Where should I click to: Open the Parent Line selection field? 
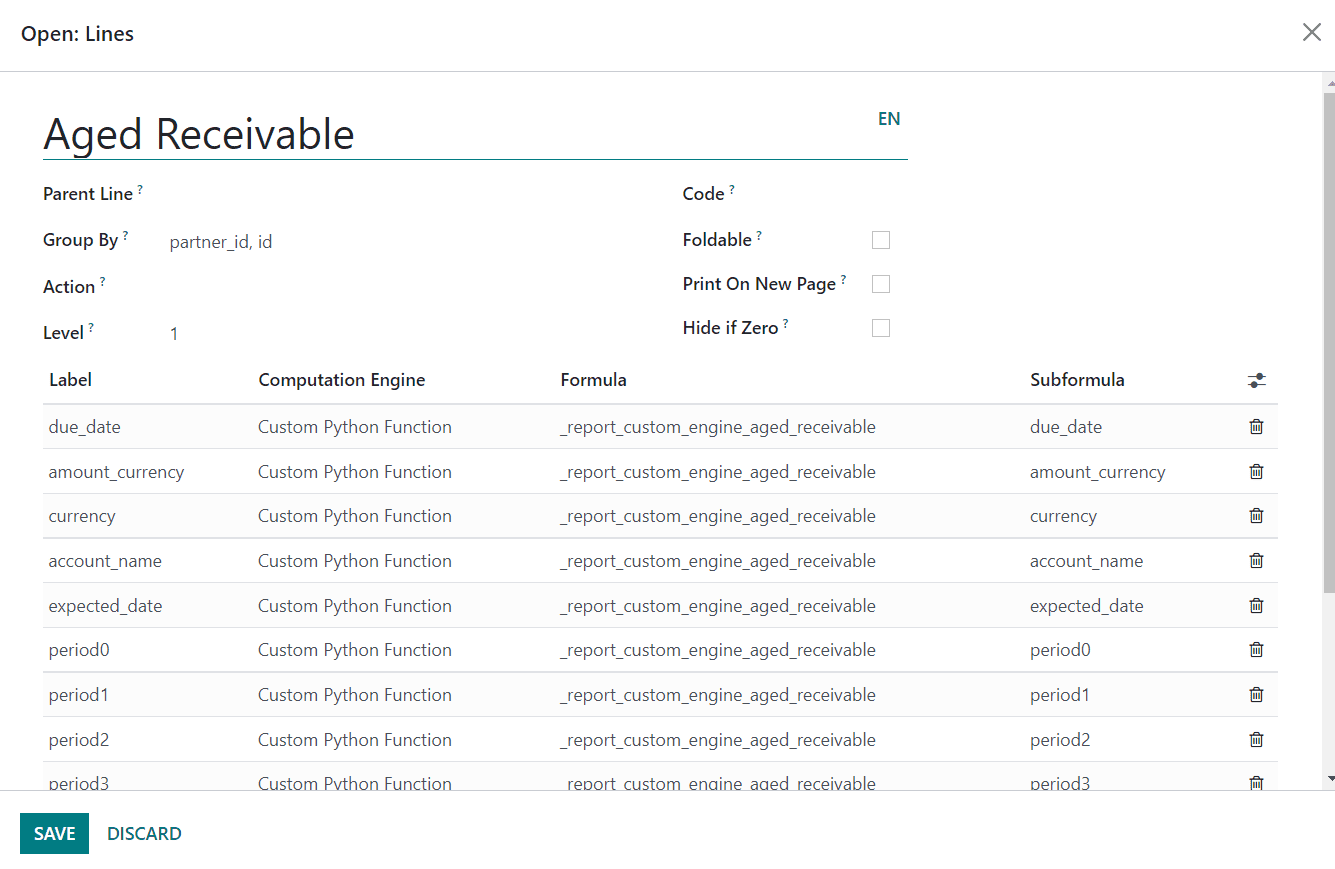(400, 194)
